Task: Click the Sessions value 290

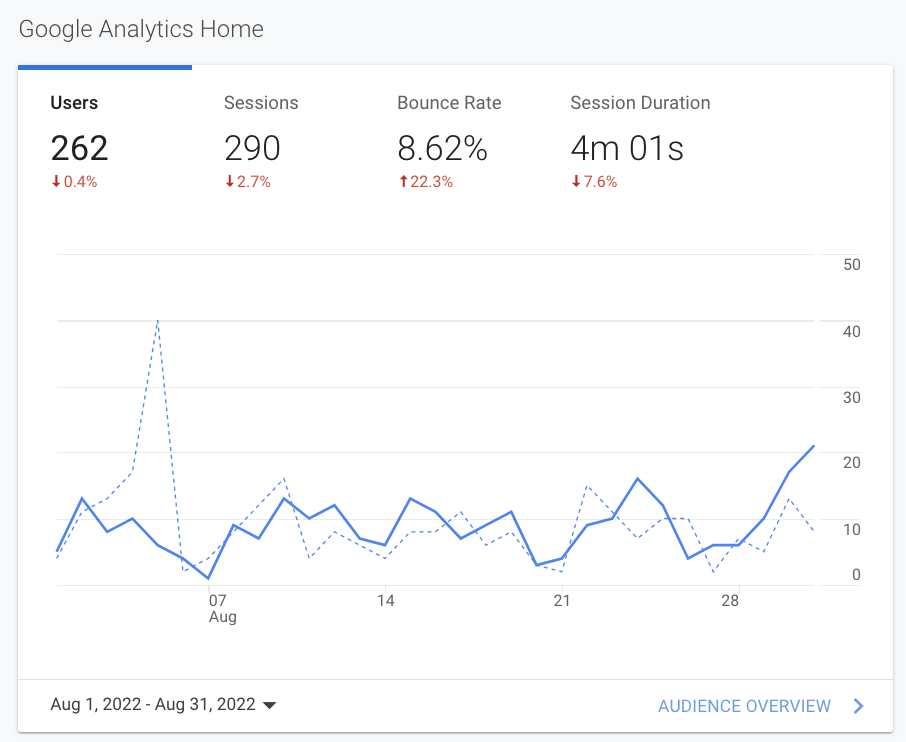Action: [x=253, y=148]
